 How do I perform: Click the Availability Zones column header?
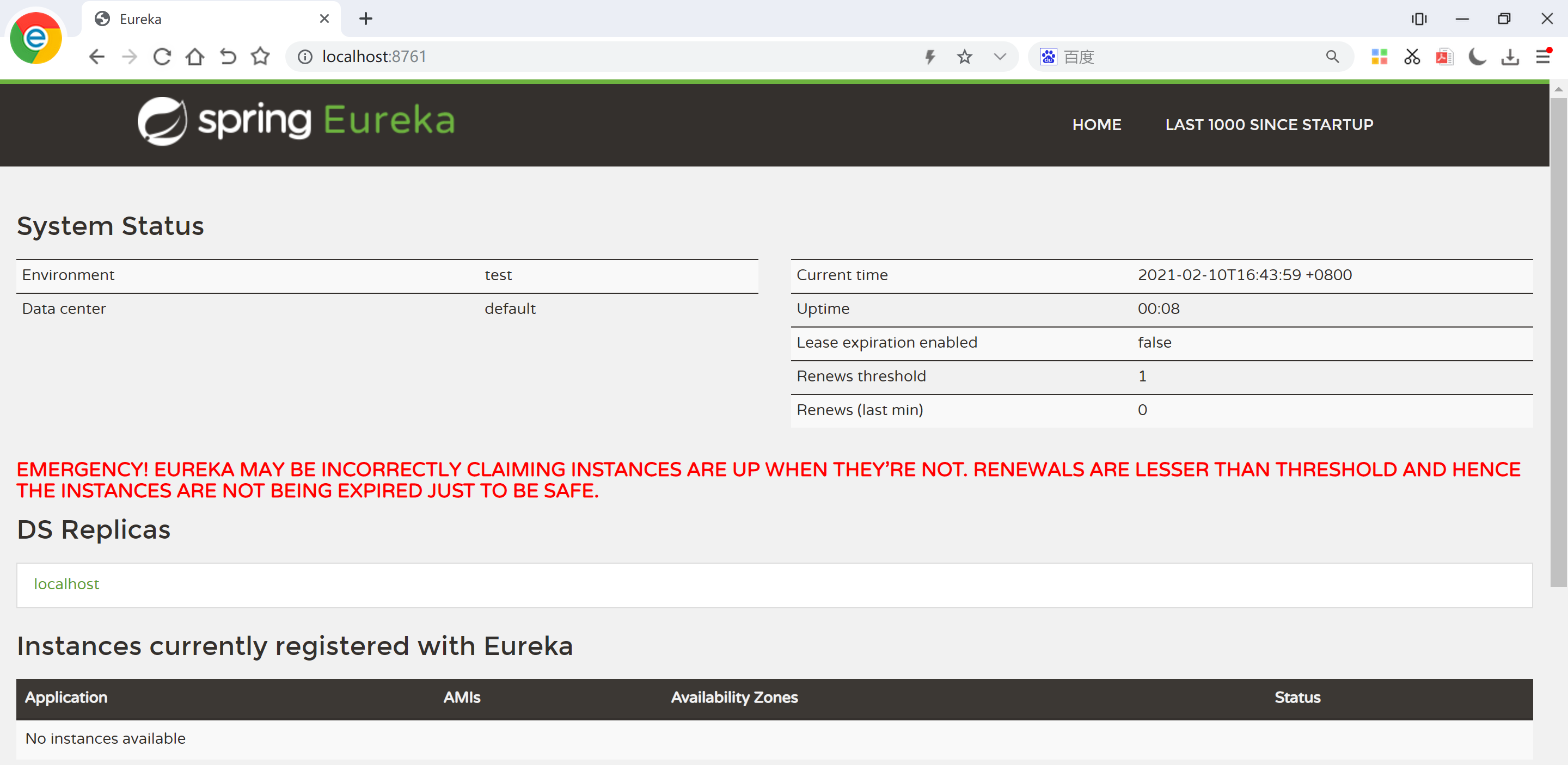pyautogui.click(x=734, y=698)
